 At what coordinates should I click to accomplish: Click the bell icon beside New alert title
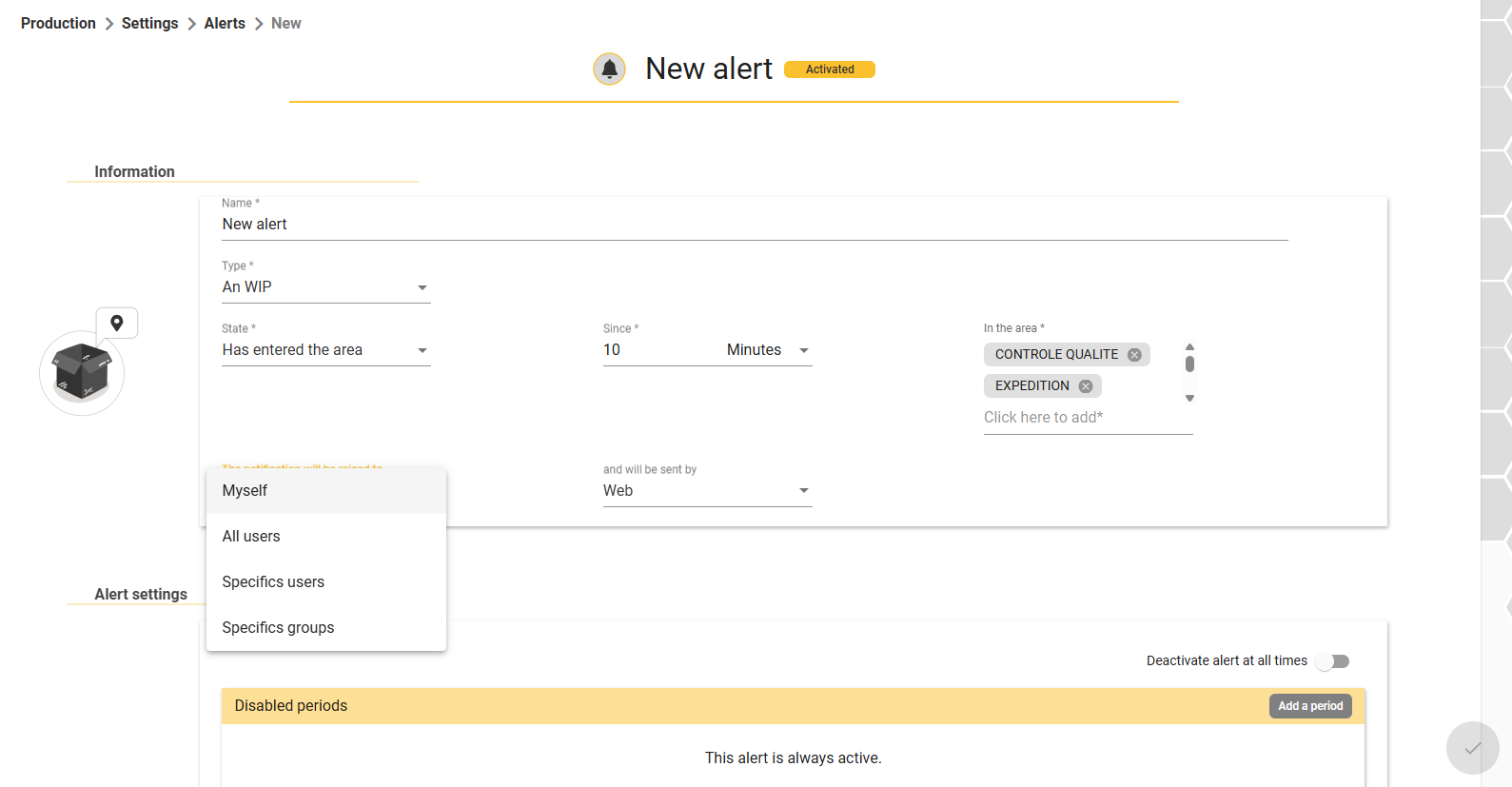609,69
